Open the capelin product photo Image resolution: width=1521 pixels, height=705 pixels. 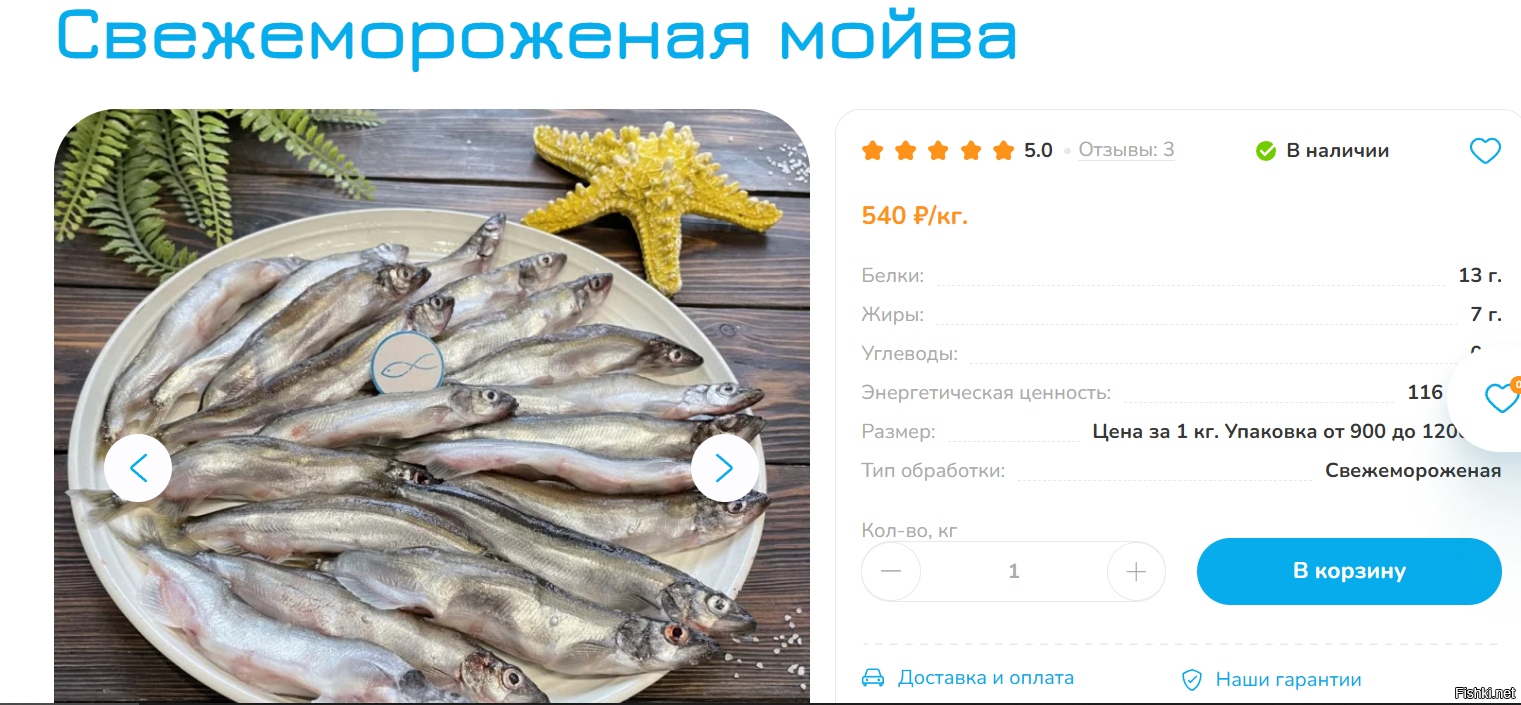pos(432,405)
